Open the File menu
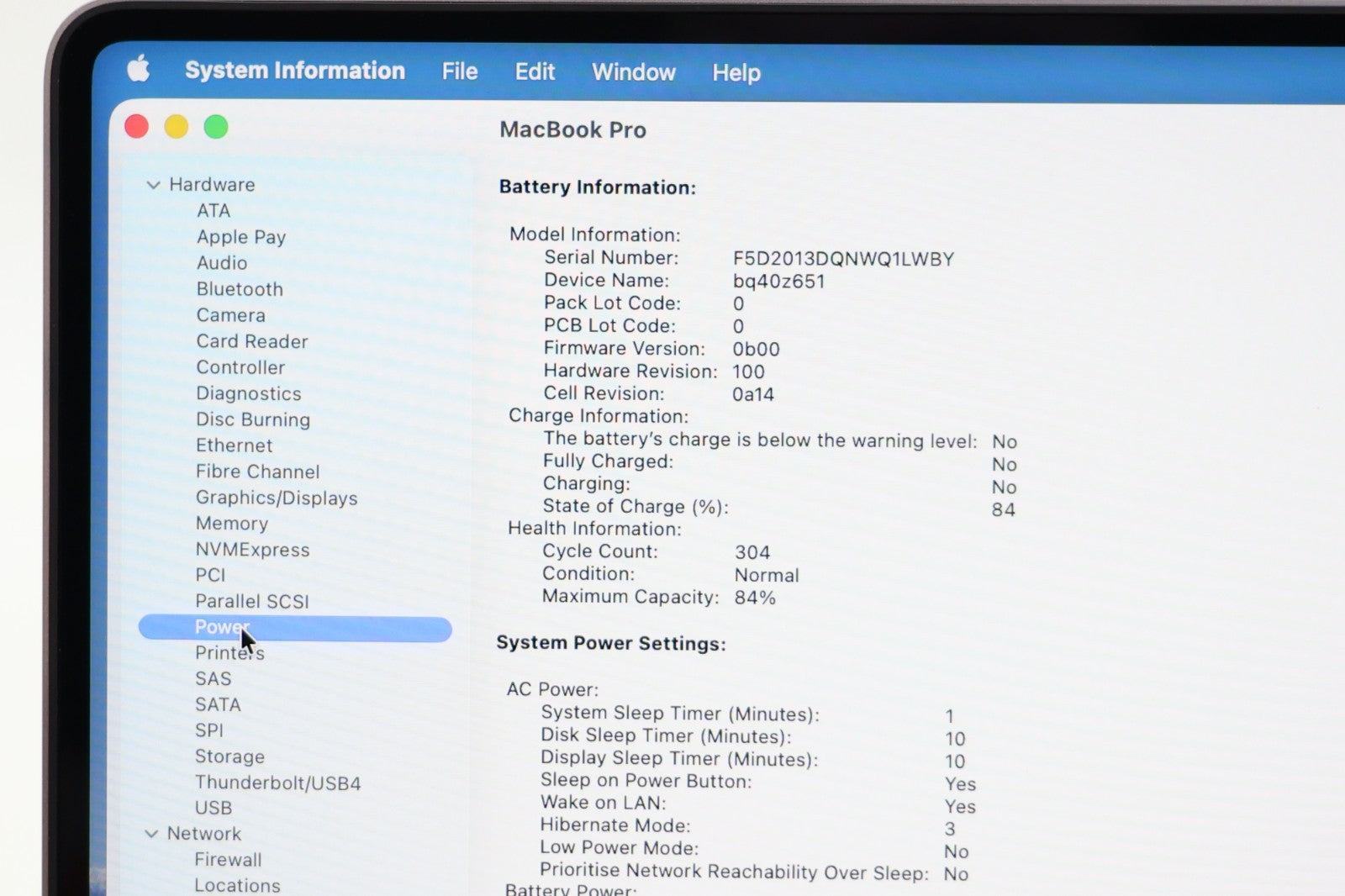This screenshot has width=1345, height=896. click(459, 71)
